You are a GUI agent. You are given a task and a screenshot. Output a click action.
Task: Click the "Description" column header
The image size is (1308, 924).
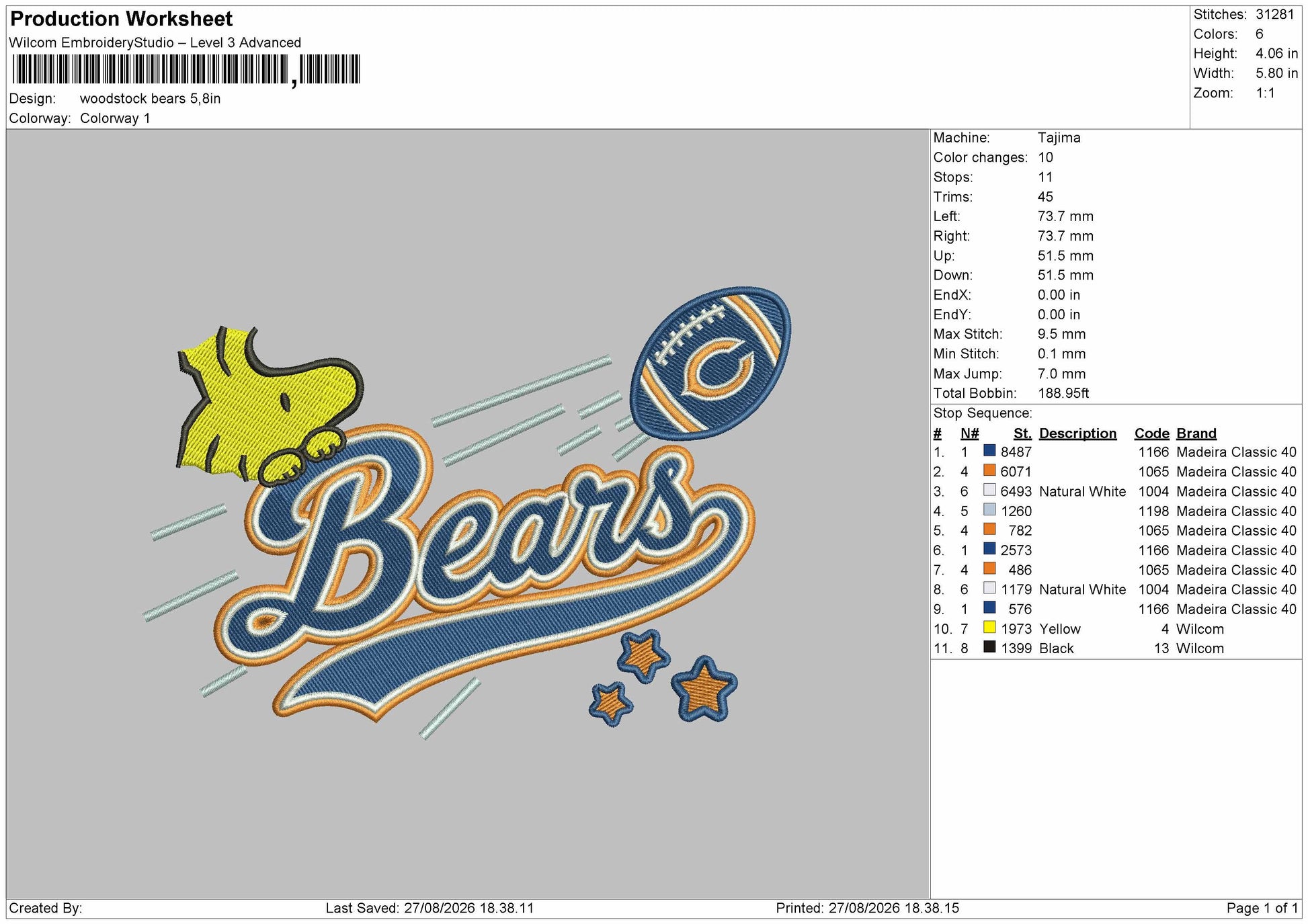point(1077,433)
